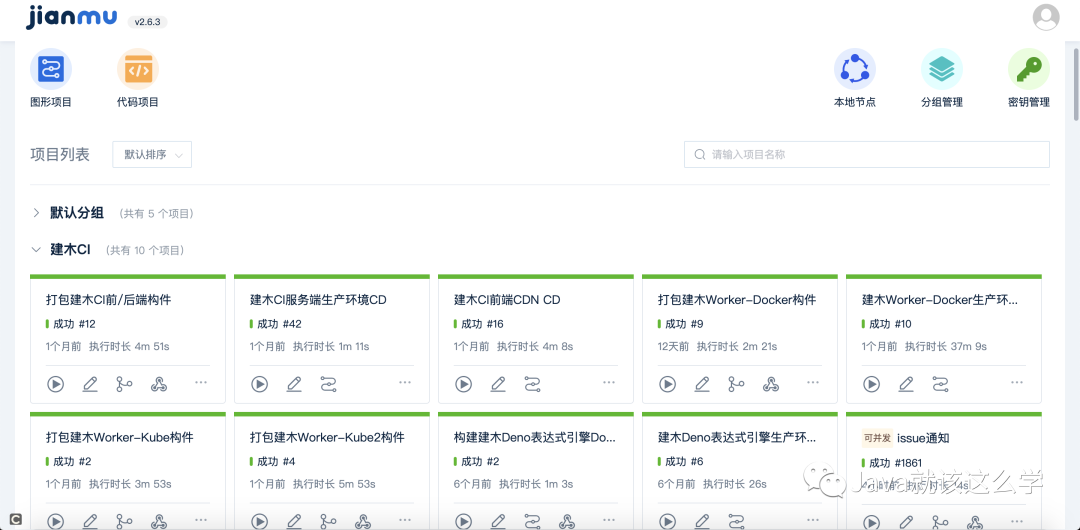
Task: Edit the 建木CI服务端生产环境CD project
Action: 294,384
